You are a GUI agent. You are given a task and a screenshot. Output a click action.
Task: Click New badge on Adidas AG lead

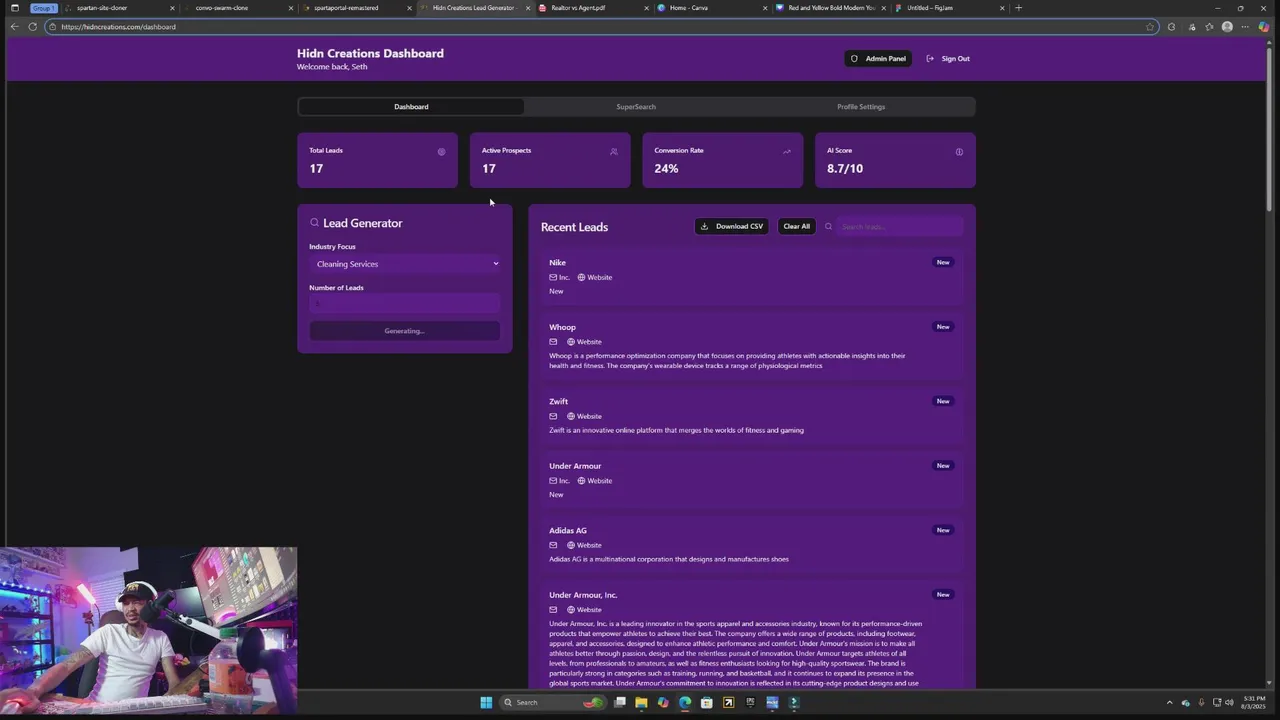click(943, 531)
